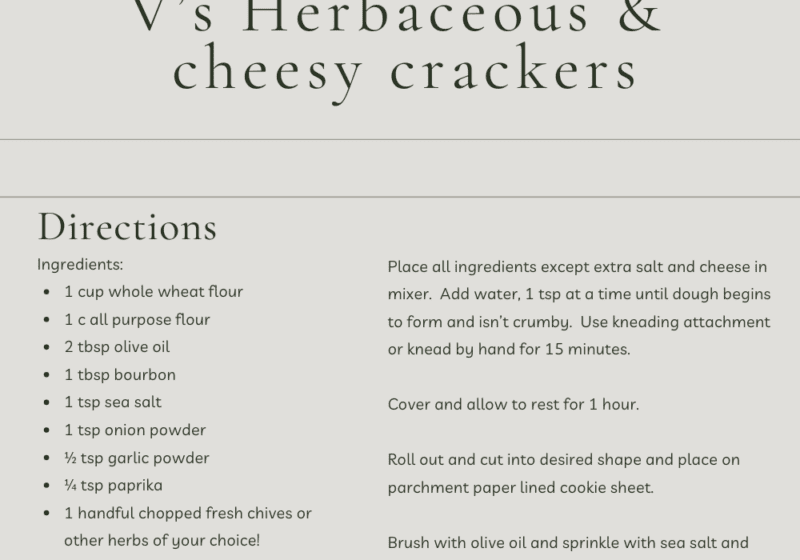Click the "¼ tsp paprika" ingredient
Image resolution: width=800 pixels, height=560 pixels.
113,485
